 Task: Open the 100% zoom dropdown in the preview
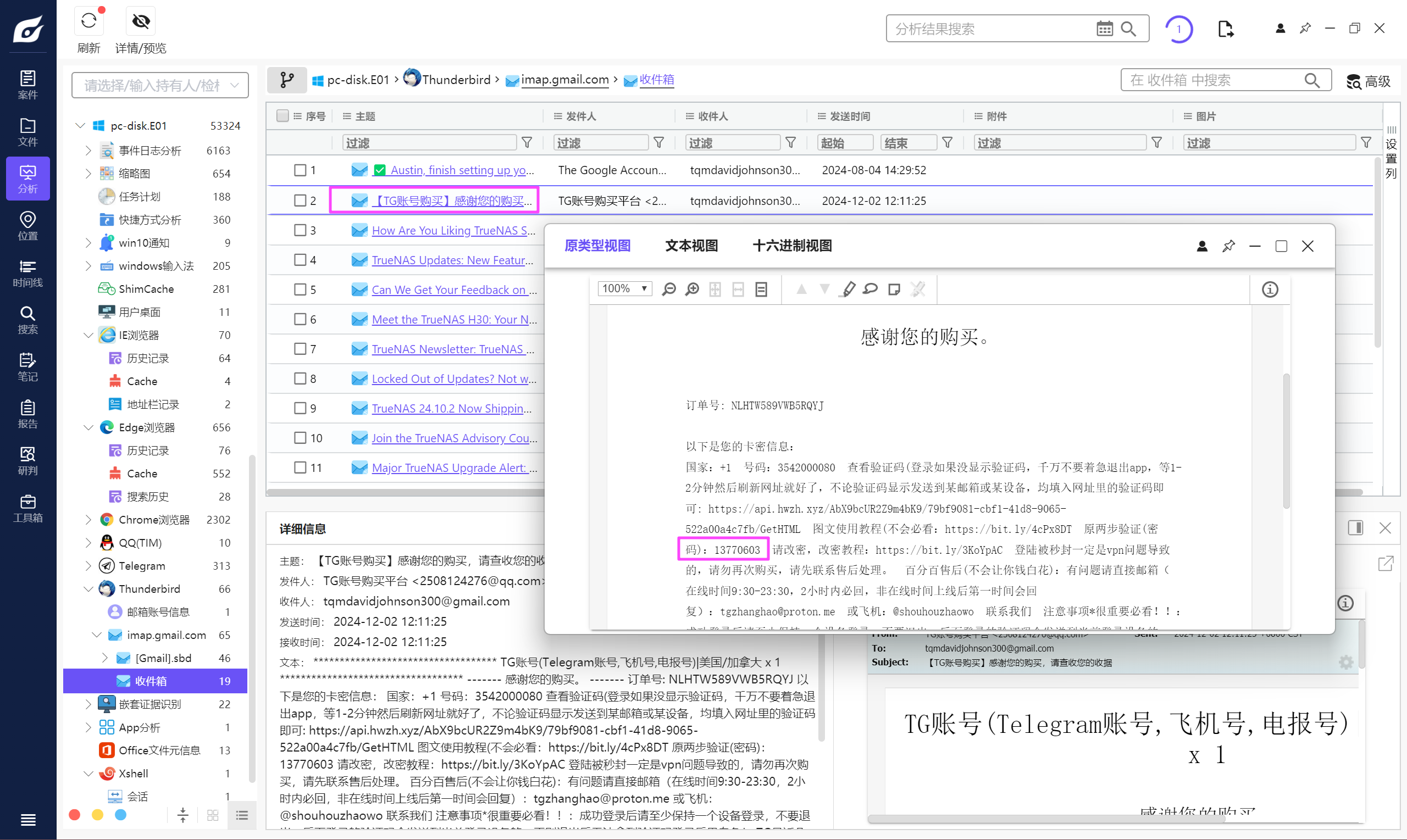[x=624, y=288]
